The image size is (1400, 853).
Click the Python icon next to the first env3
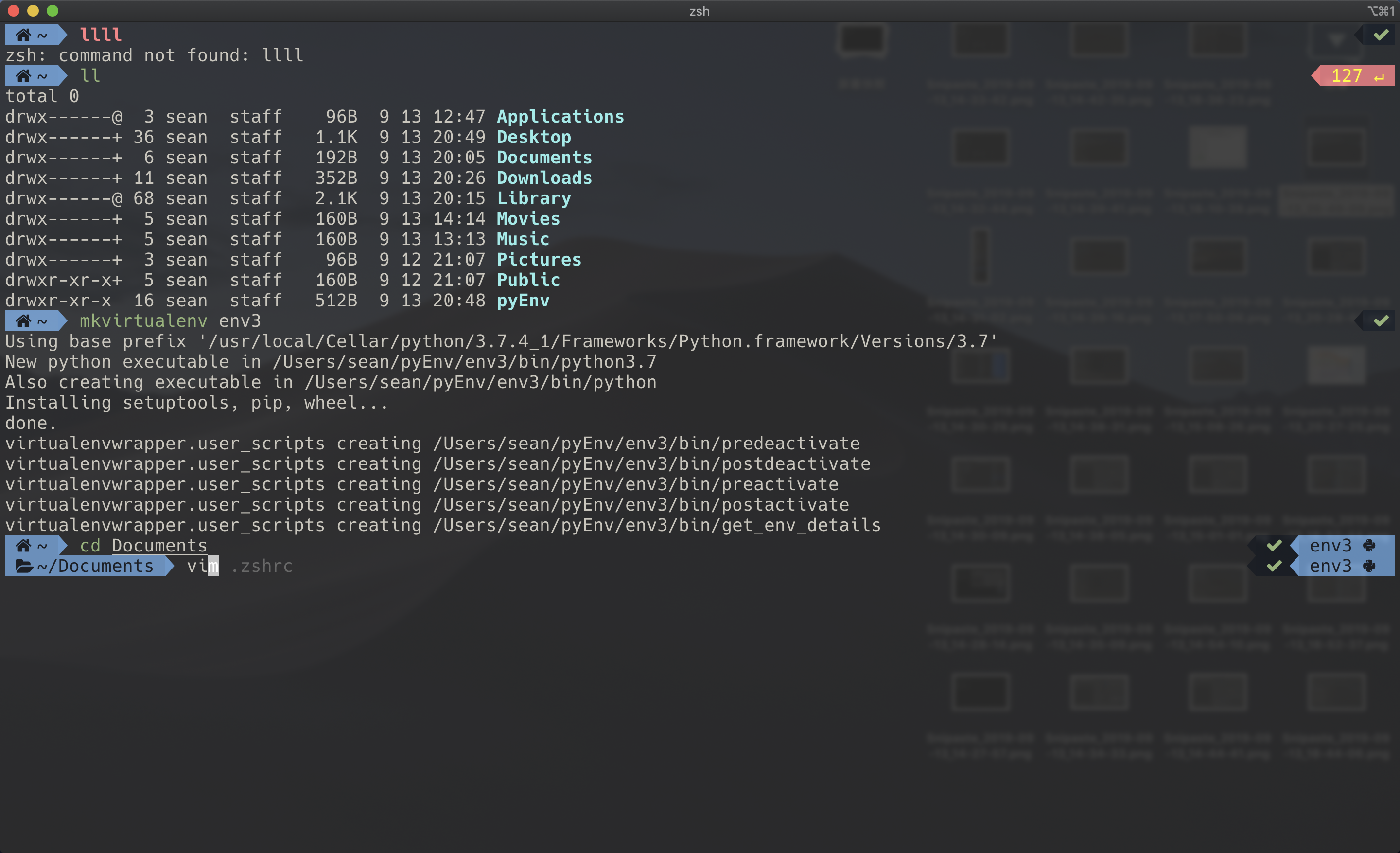point(1369,546)
